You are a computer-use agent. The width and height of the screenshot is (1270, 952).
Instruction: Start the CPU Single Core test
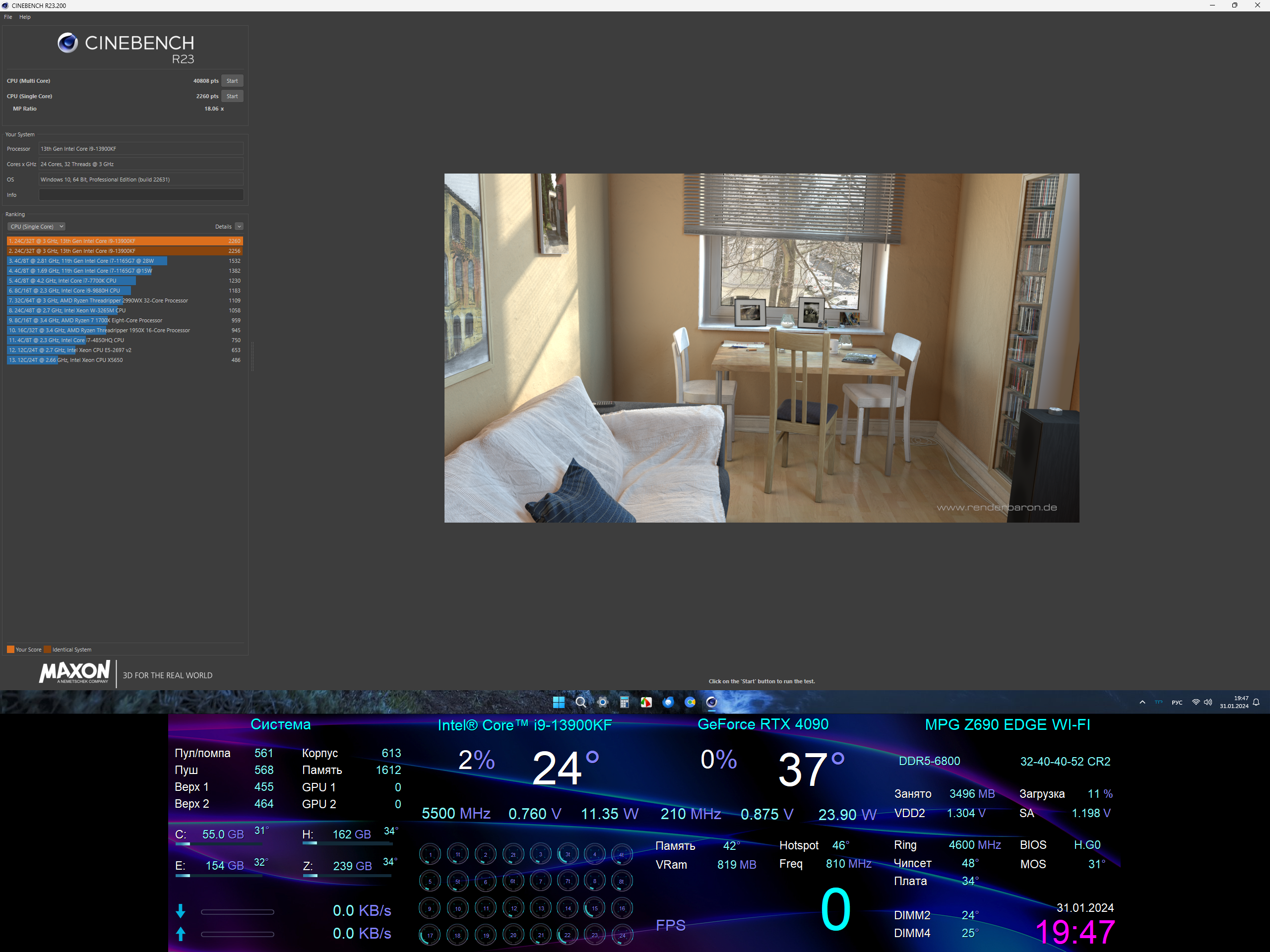pyautogui.click(x=232, y=96)
